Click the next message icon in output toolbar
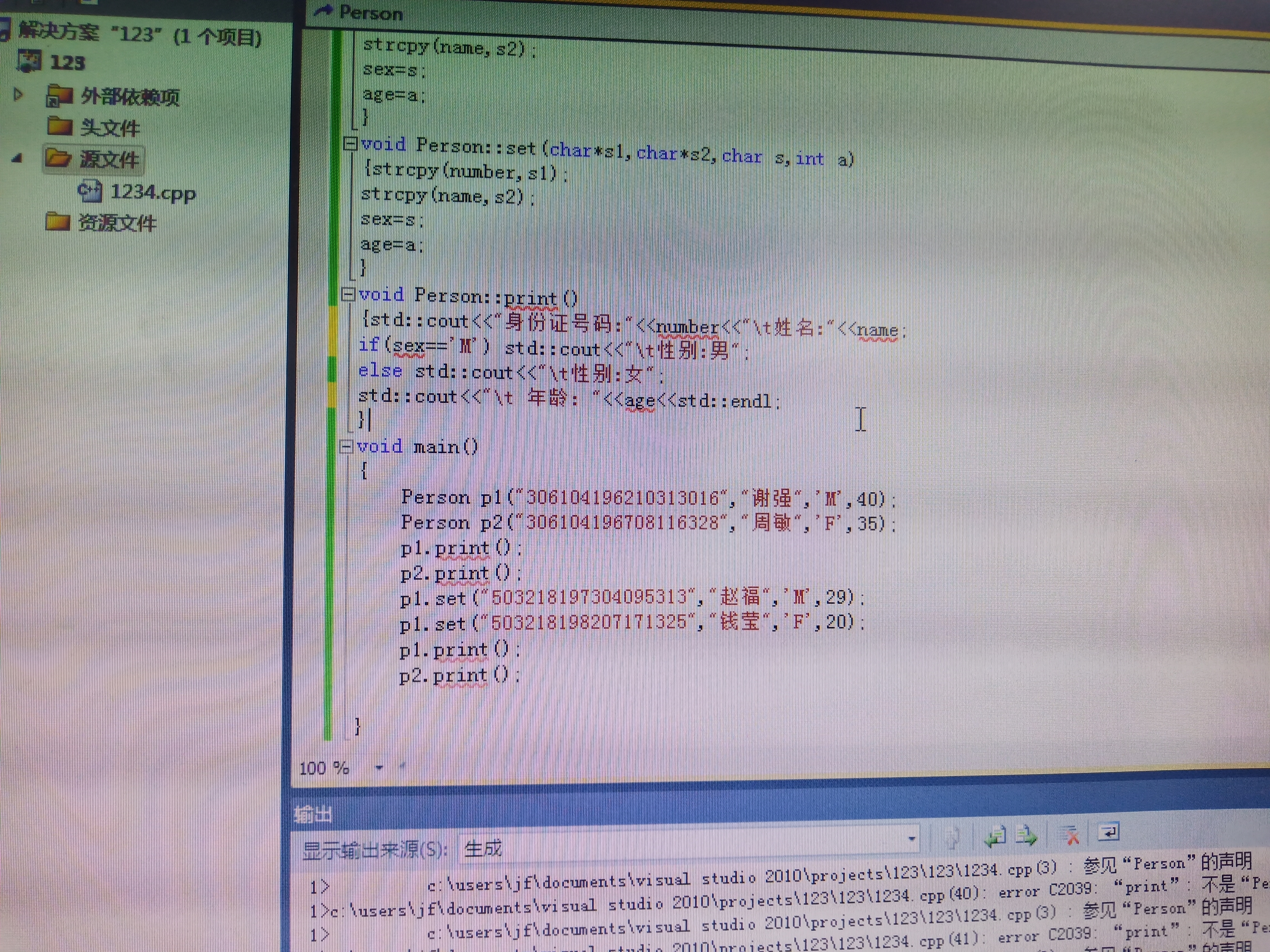1270x952 pixels. [x=1027, y=835]
